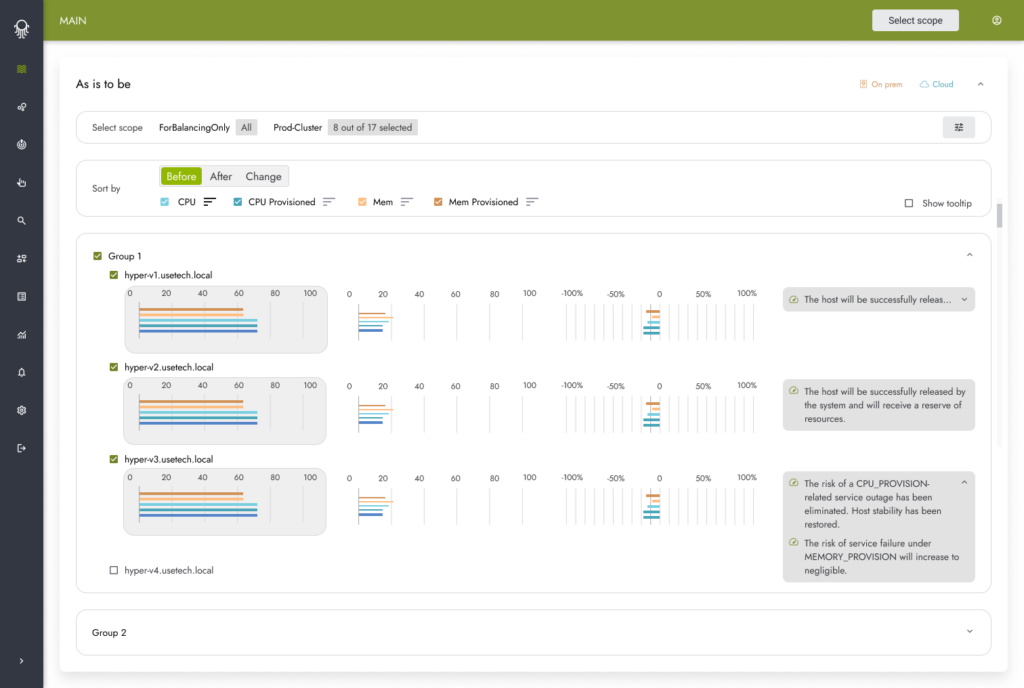Open the power circle sidebar icon
Viewport: 1024px width, 688px height.
[x=22, y=145]
